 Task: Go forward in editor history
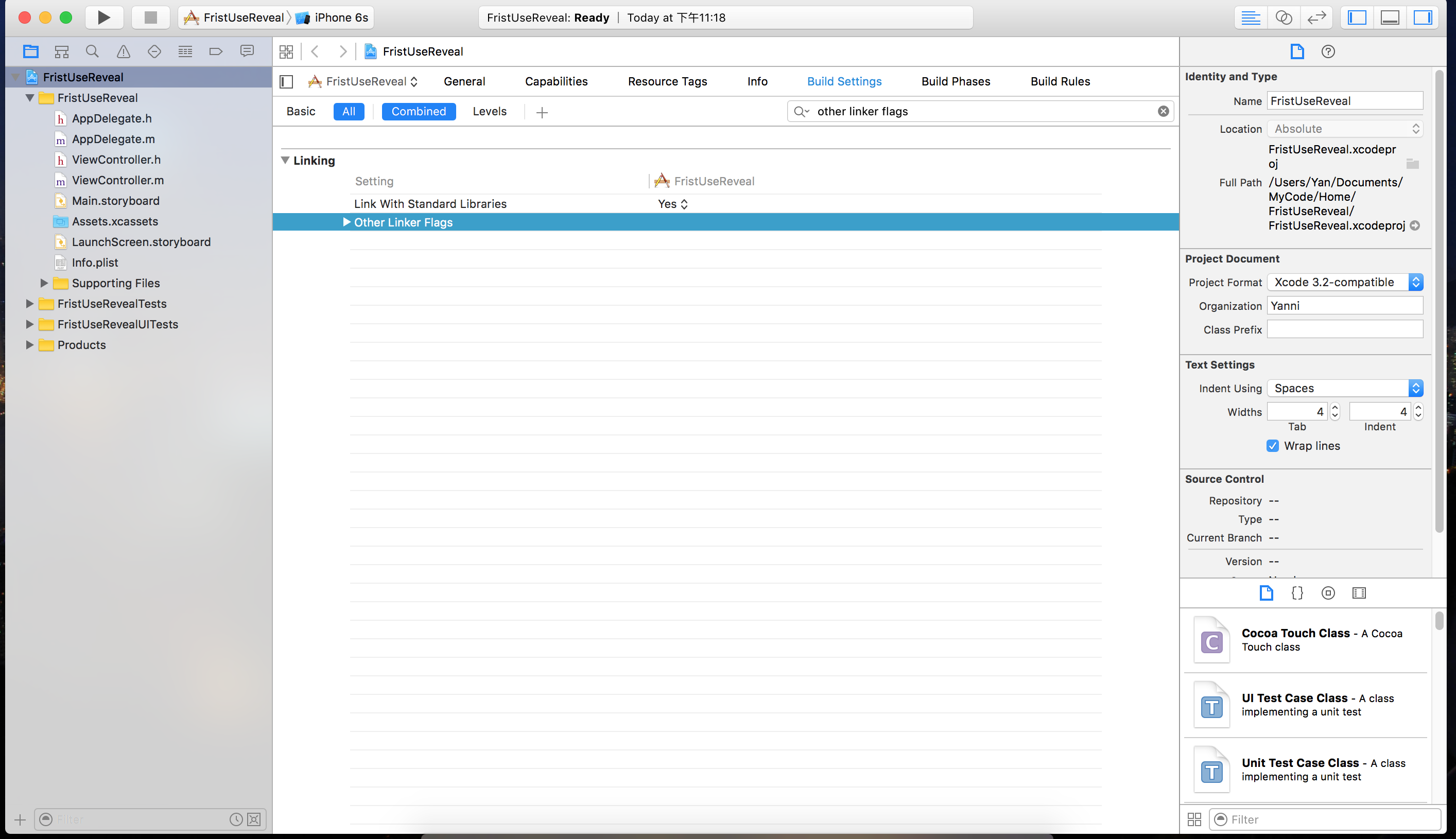(343, 51)
